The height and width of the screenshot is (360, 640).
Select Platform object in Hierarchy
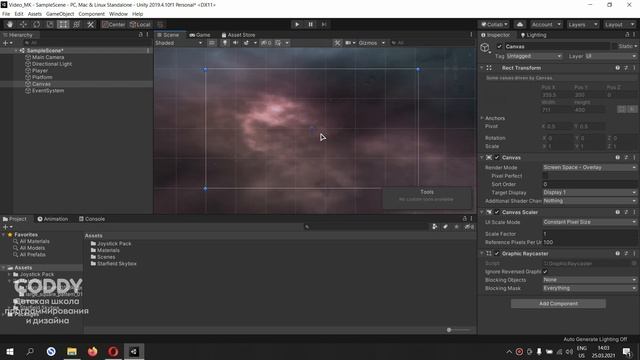pos(42,77)
